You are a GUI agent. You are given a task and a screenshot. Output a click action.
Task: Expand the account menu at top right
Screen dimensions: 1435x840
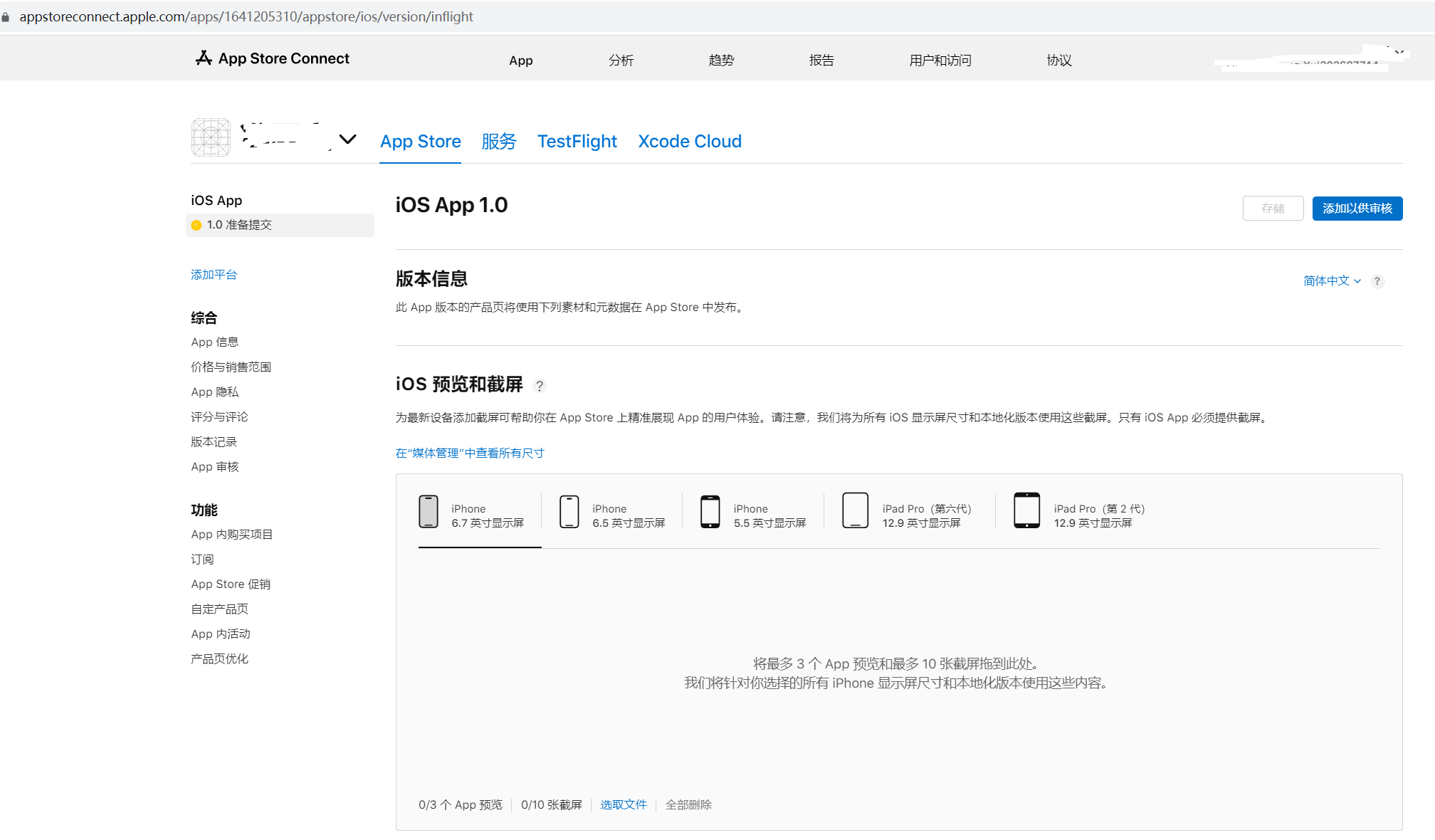tap(1398, 53)
